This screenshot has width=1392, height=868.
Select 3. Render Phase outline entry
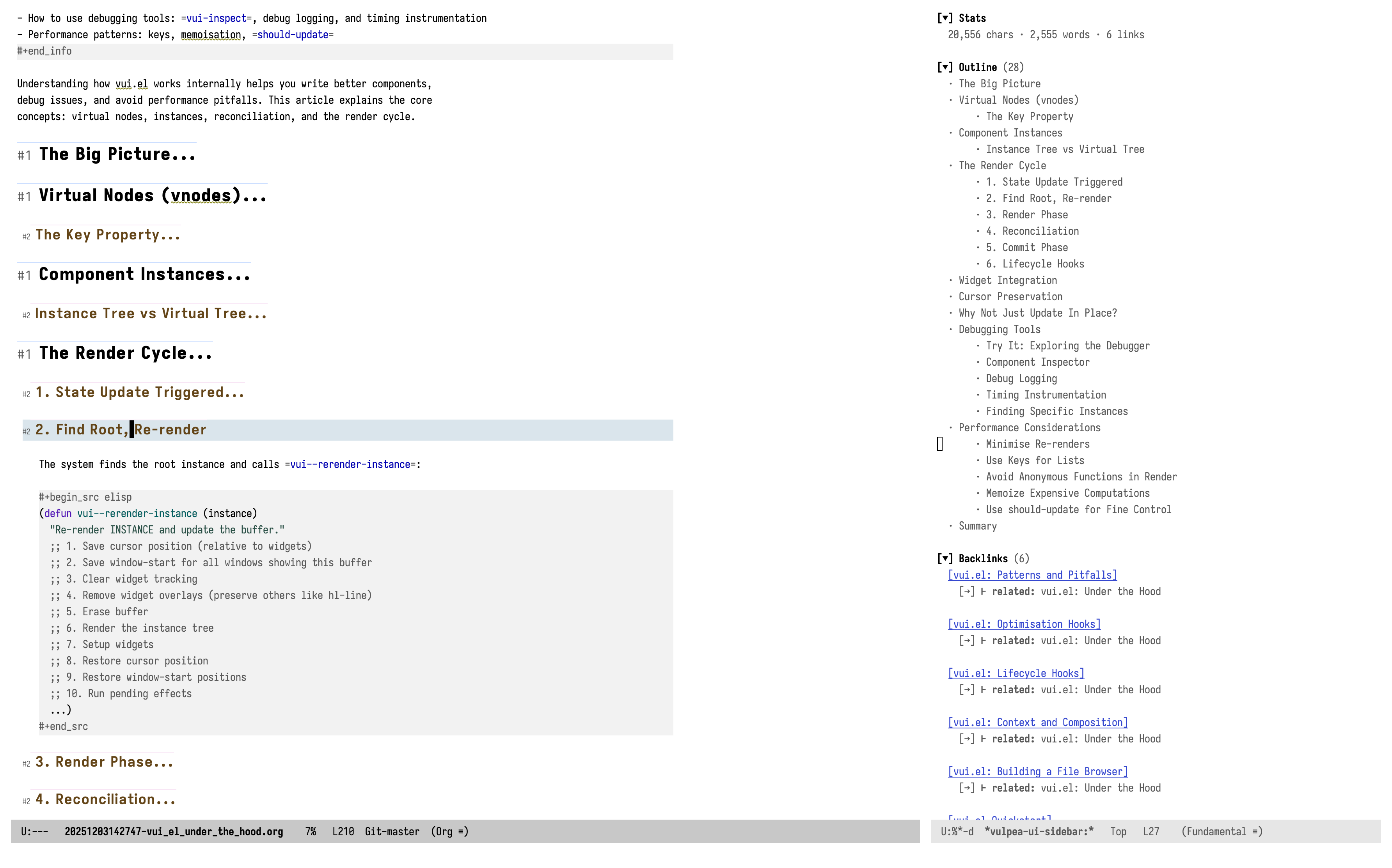(1027, 215)
